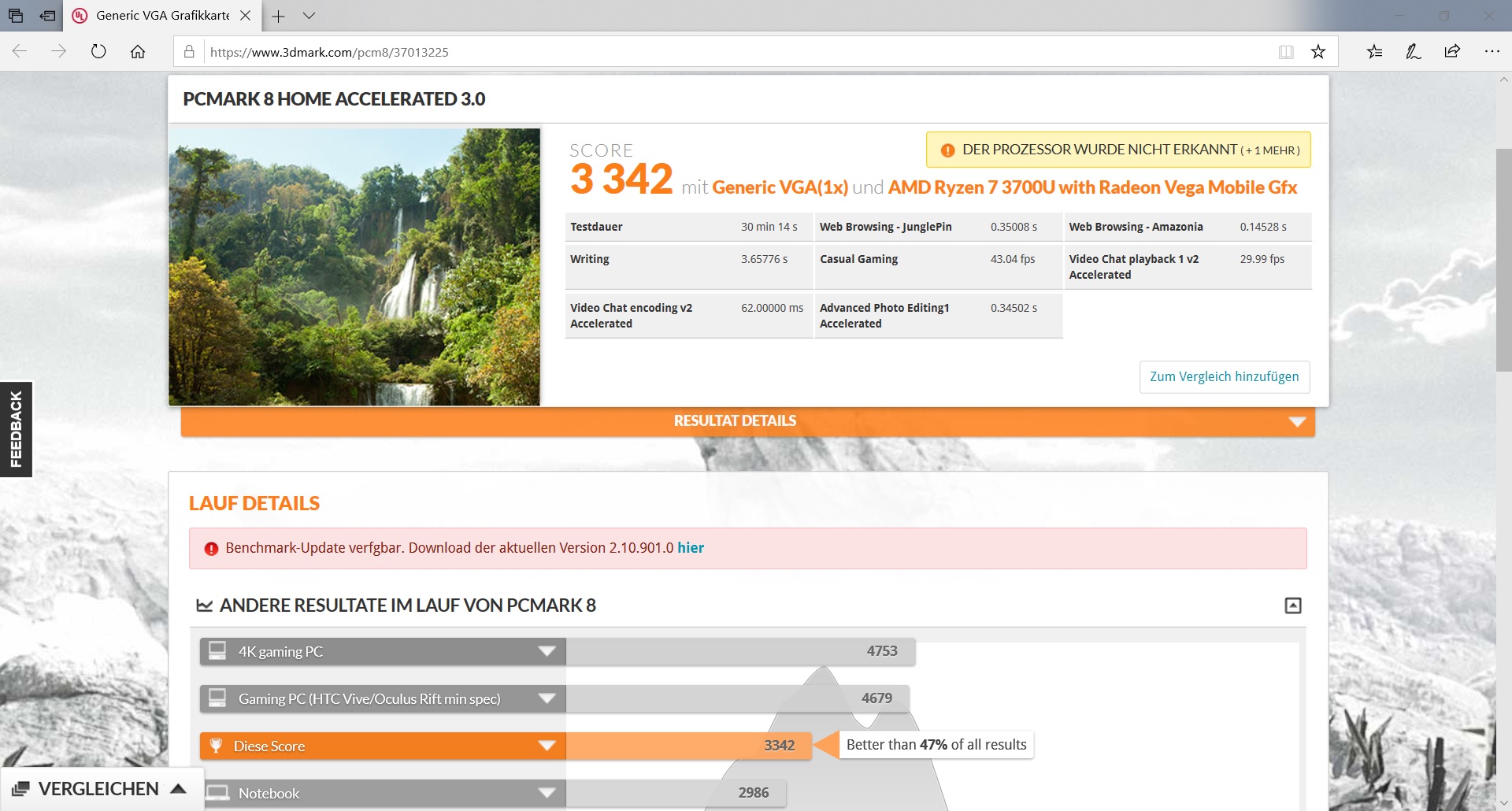Image resolution: width=1512 pixels, height=811 pixels.
Task: Click the add notes pen icon
Action: (1414, 52)
